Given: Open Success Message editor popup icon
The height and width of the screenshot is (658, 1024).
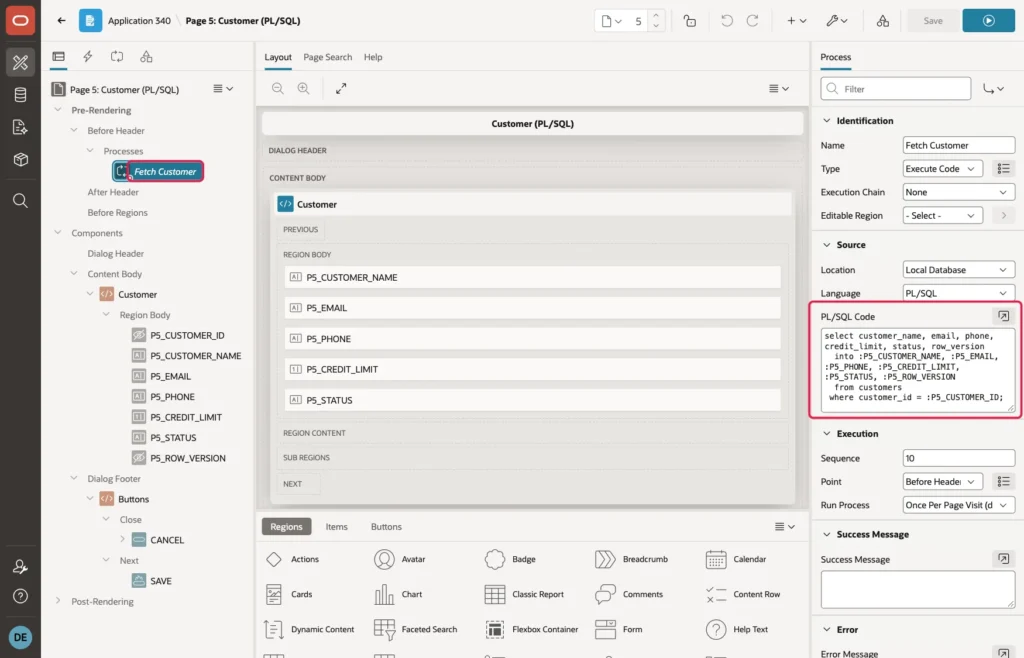Looking at the screenshot, I should tap(1003, 559).
